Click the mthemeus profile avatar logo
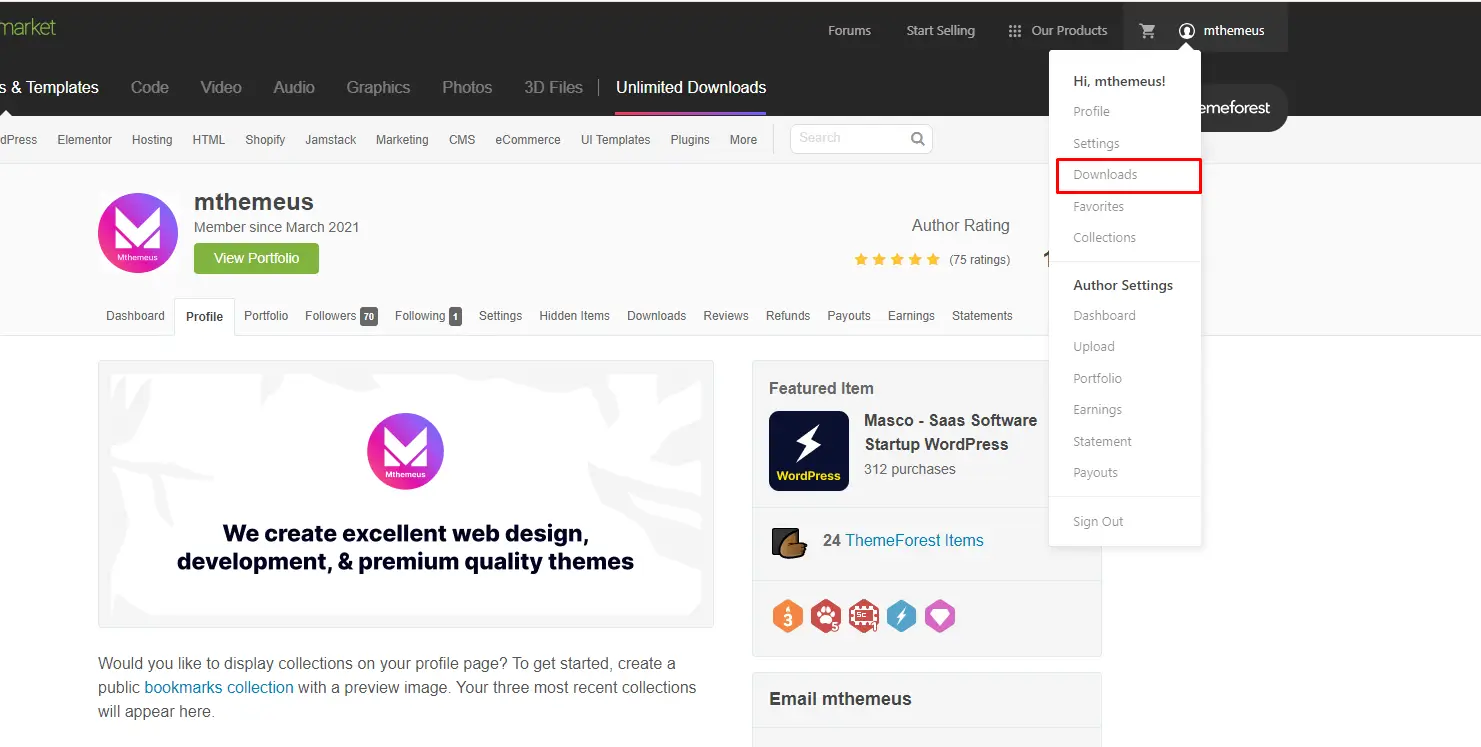This screenshot has width=1481, height=747. click(138, 233)
